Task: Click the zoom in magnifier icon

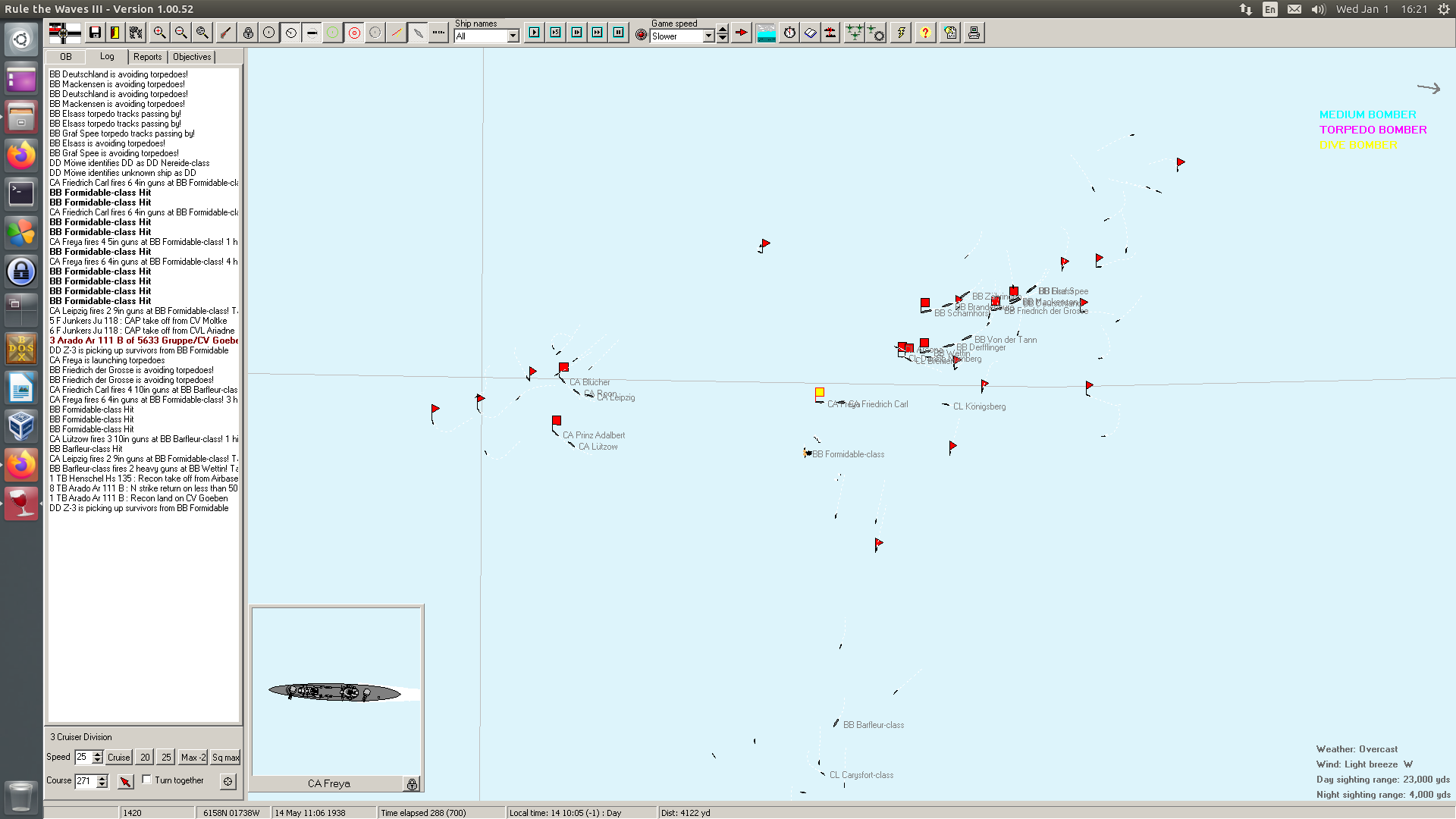Action: (x=159, y=33)
